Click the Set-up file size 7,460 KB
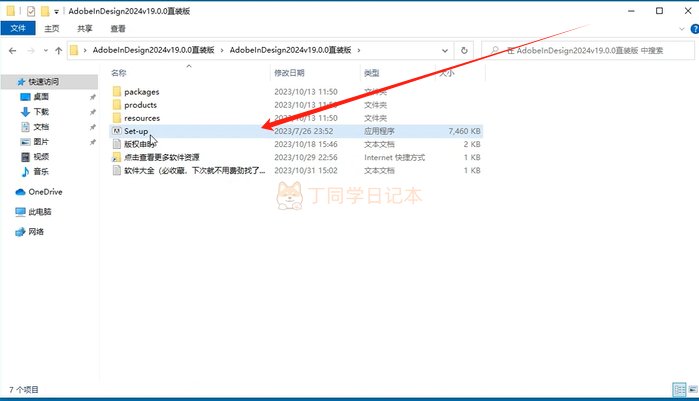The image size is (699, 401). pyautogui.click(x=464, y=131)
